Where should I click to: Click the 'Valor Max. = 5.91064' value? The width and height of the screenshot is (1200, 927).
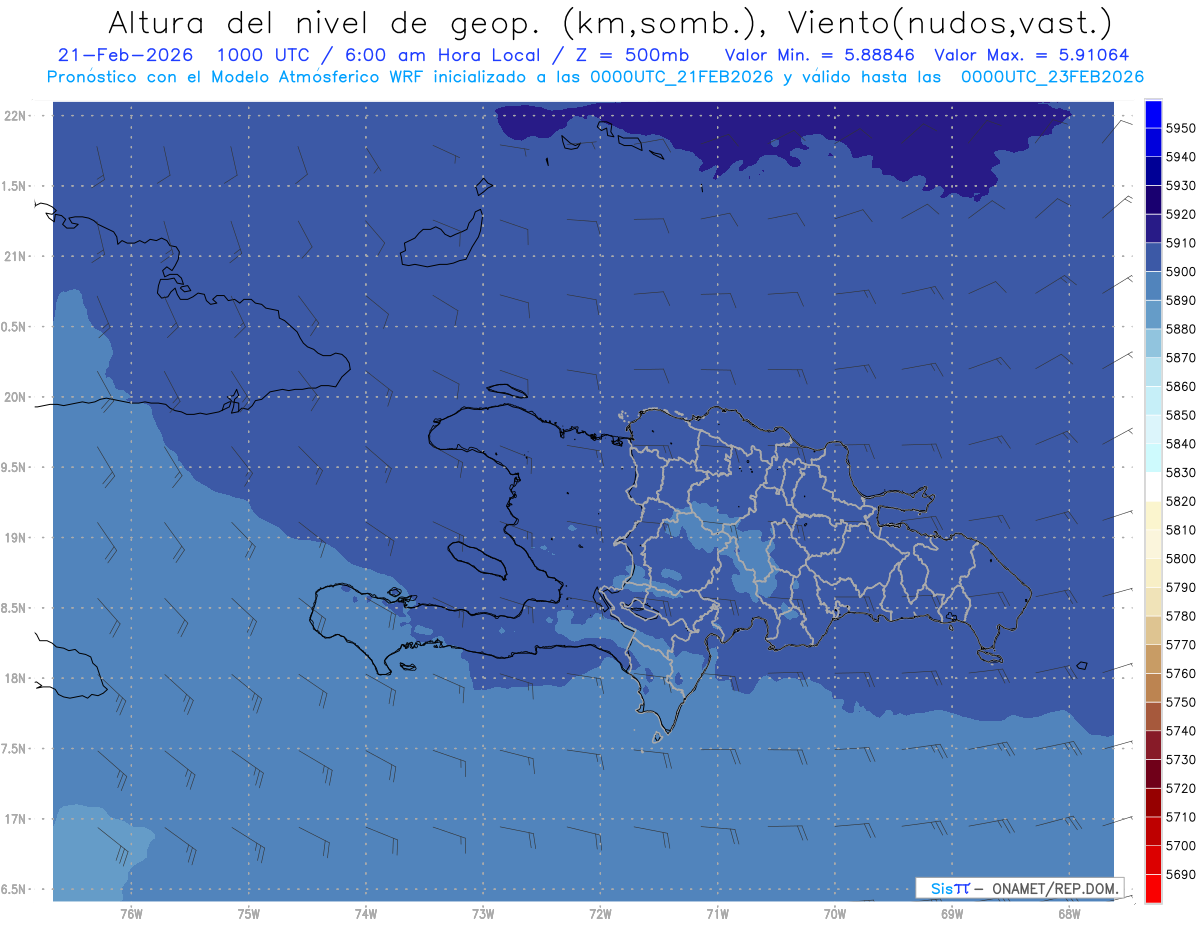(x=1031, y=56)
